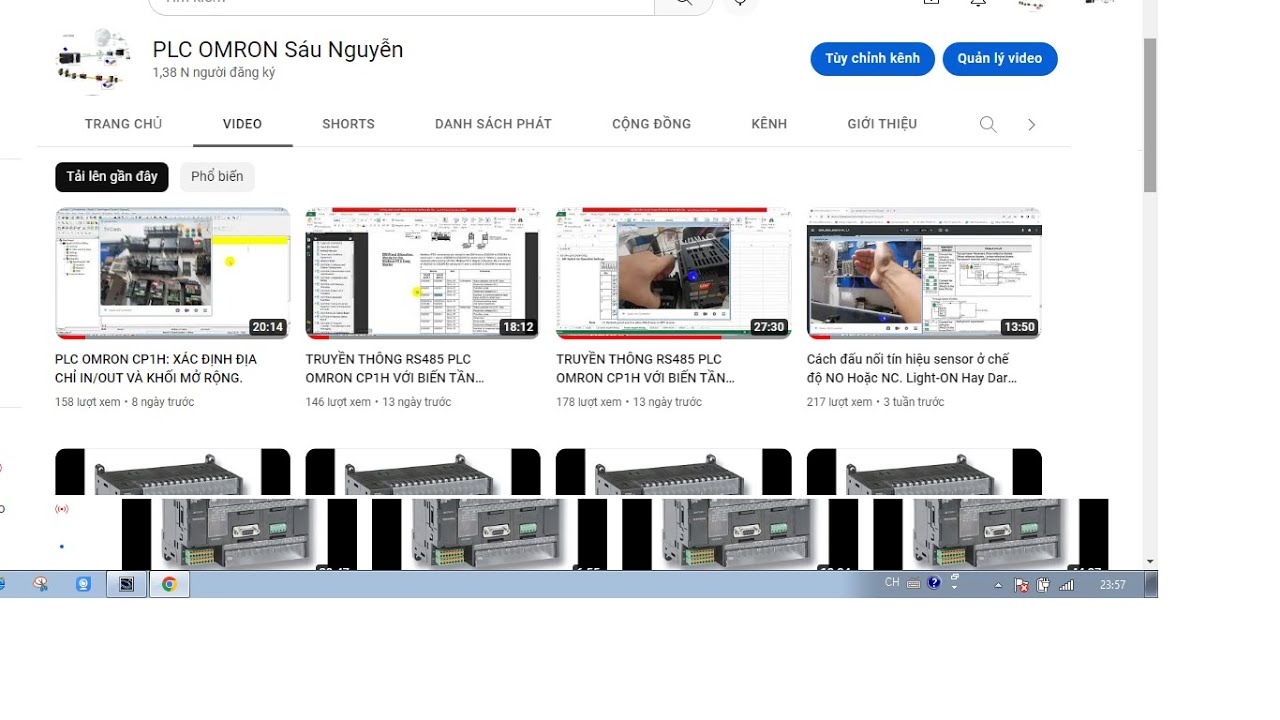Screen dimensions: 1280x720
Task: Open the CỘNG ĐỒNG tab
Action: tap(651, 124)
